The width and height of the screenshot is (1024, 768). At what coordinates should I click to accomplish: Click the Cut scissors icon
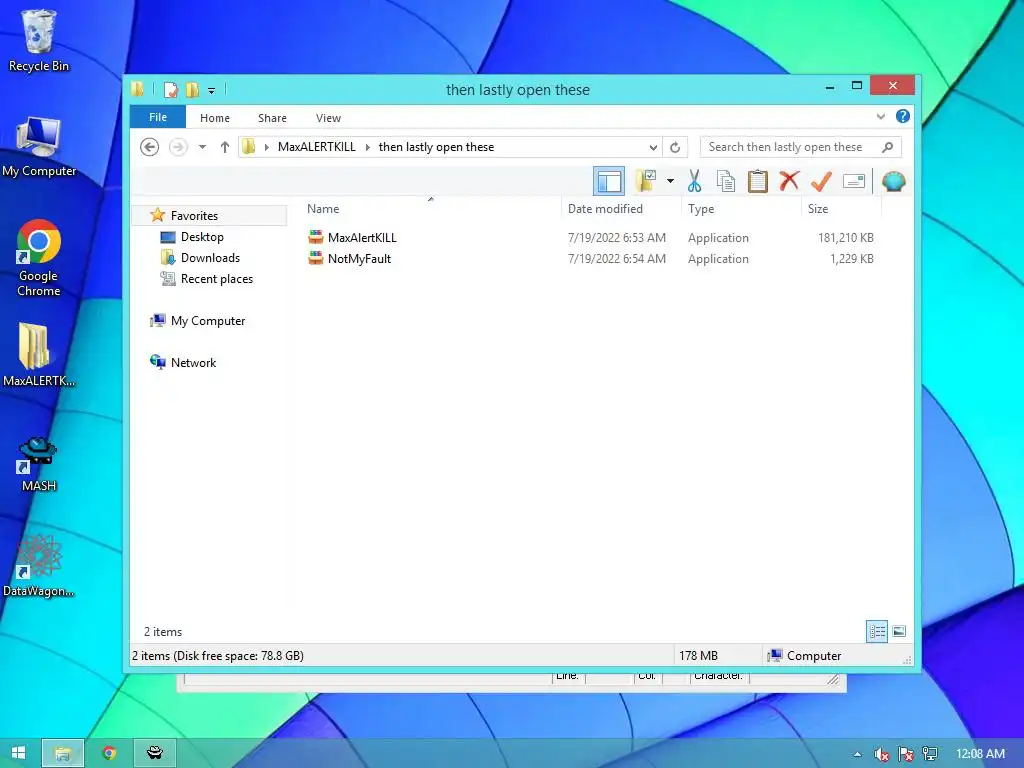(694, 181)
